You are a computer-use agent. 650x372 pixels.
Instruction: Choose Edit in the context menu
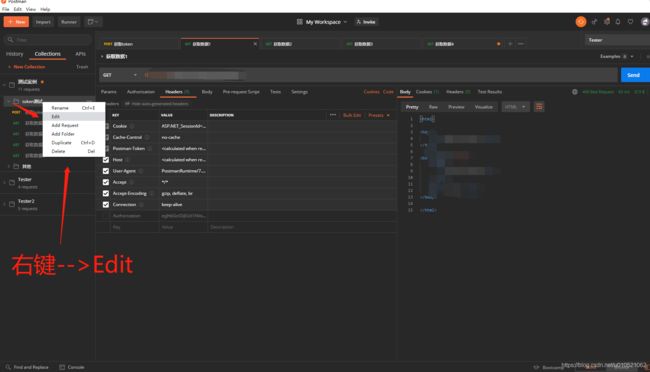click(x=74, y=117)
